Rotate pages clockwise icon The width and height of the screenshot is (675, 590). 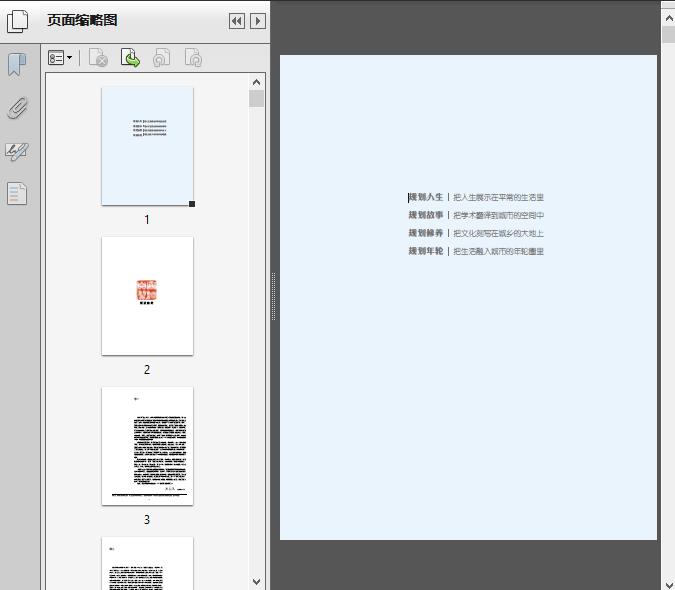click(193, 58)
